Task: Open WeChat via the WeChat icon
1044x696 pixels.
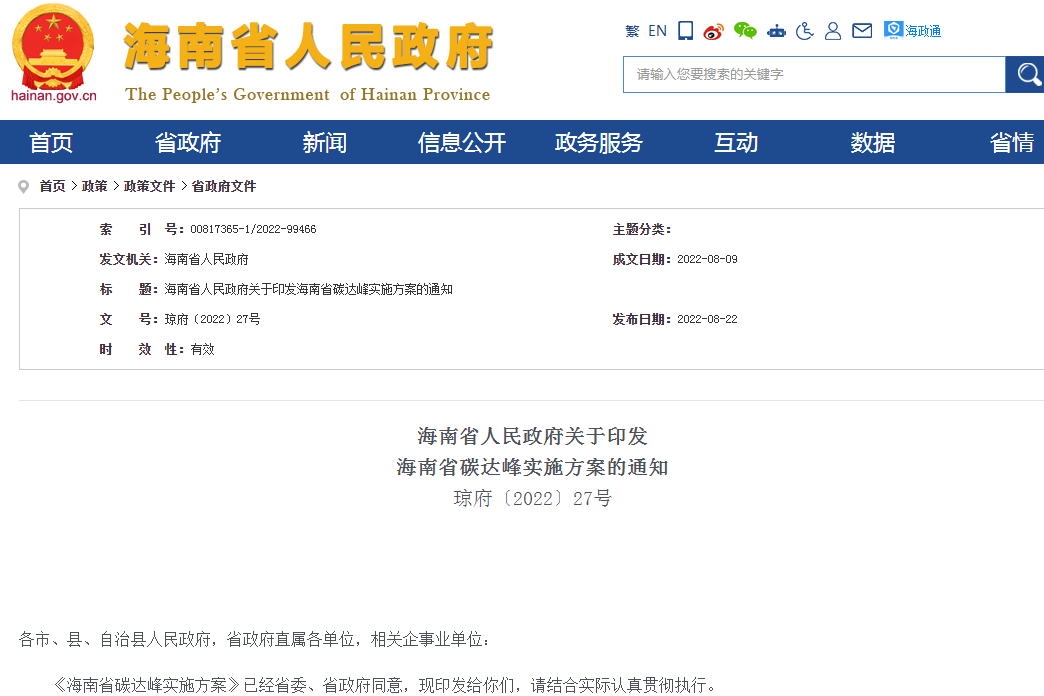Action: pos(746,31)
